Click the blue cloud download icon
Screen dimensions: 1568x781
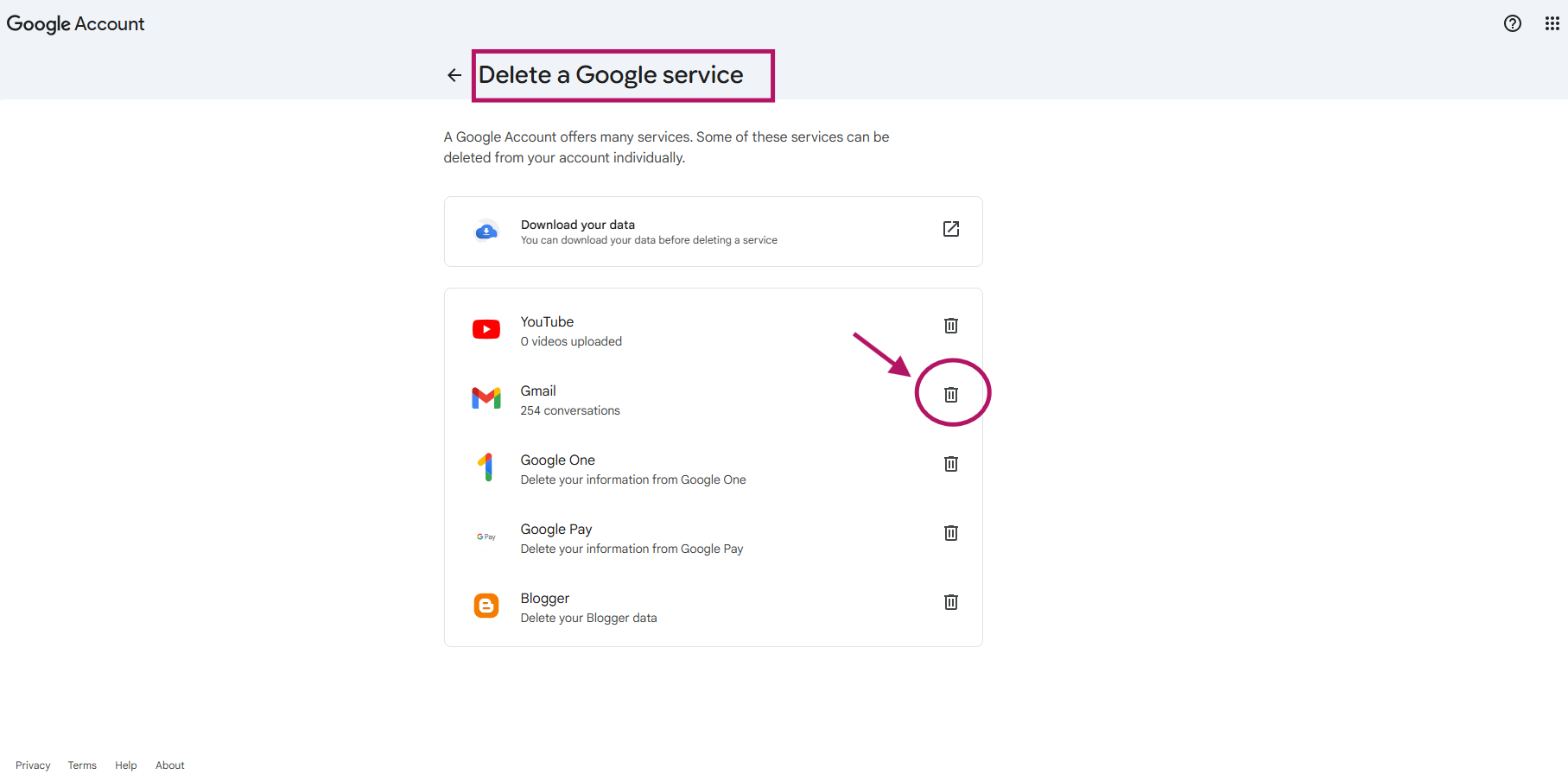[486, 231]
